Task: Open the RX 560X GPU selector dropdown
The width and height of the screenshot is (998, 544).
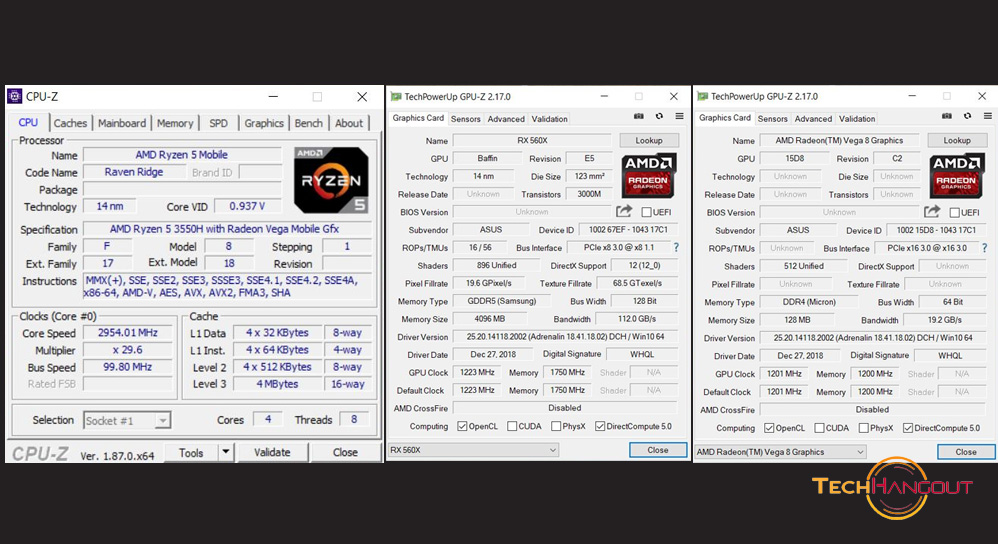Action: [x=552, y=450]
